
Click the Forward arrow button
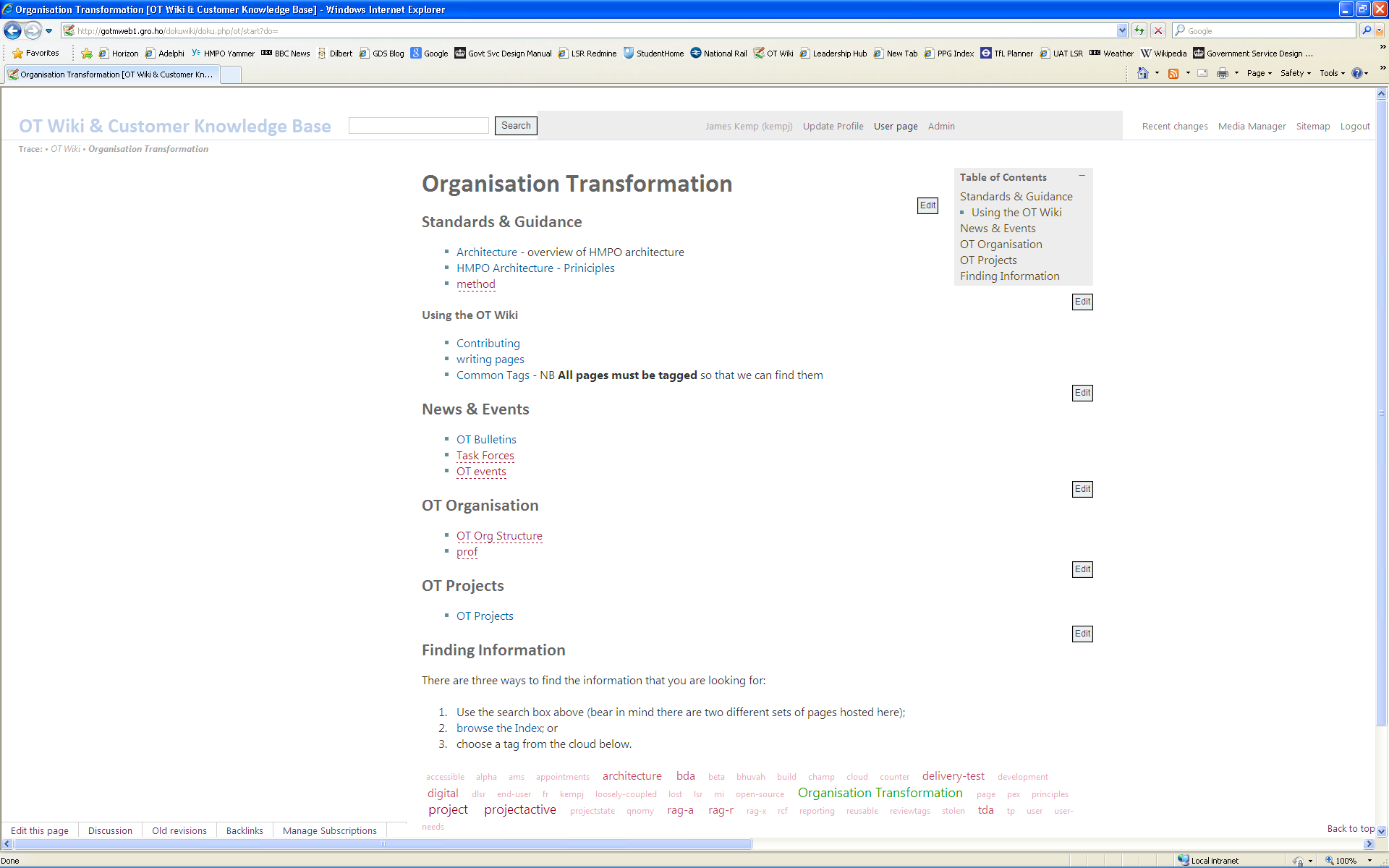click(33, 30)
